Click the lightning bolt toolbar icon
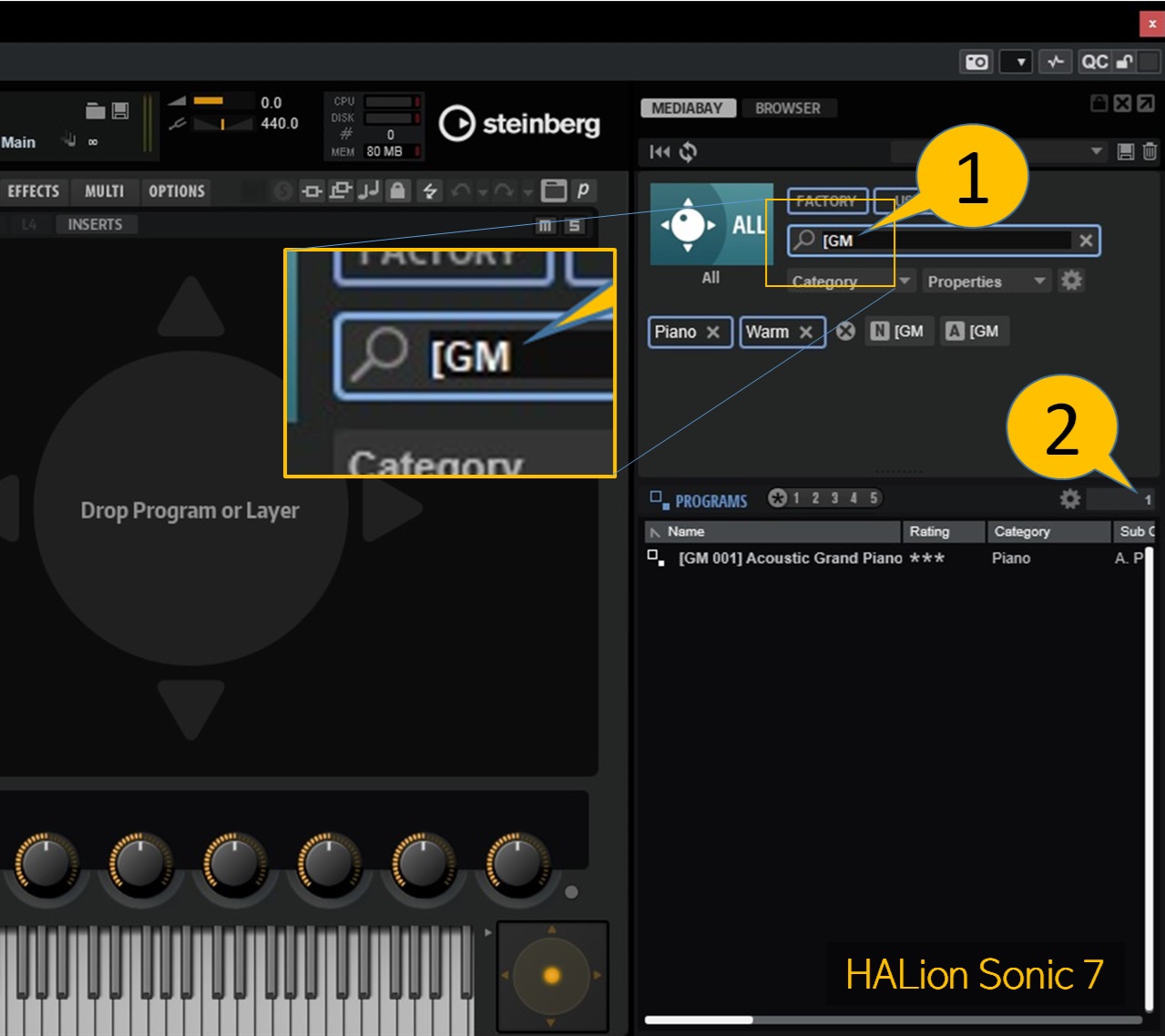The image size is (1165, 1036). 430,190
